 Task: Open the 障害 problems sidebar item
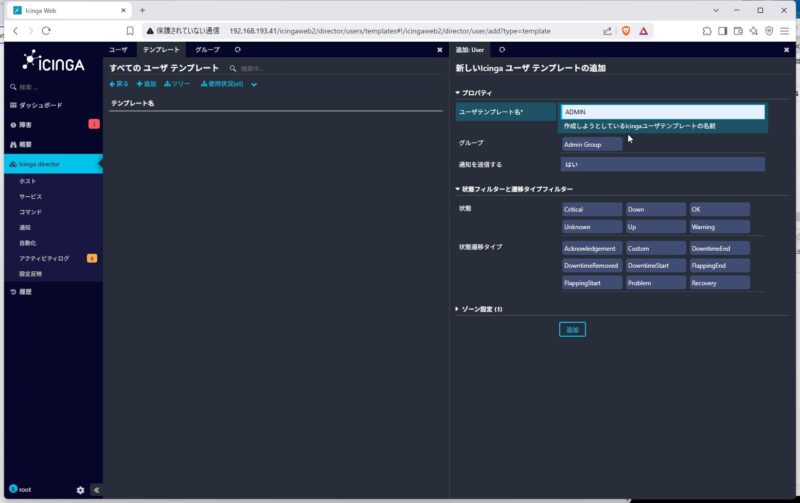(x=25, y=124)
